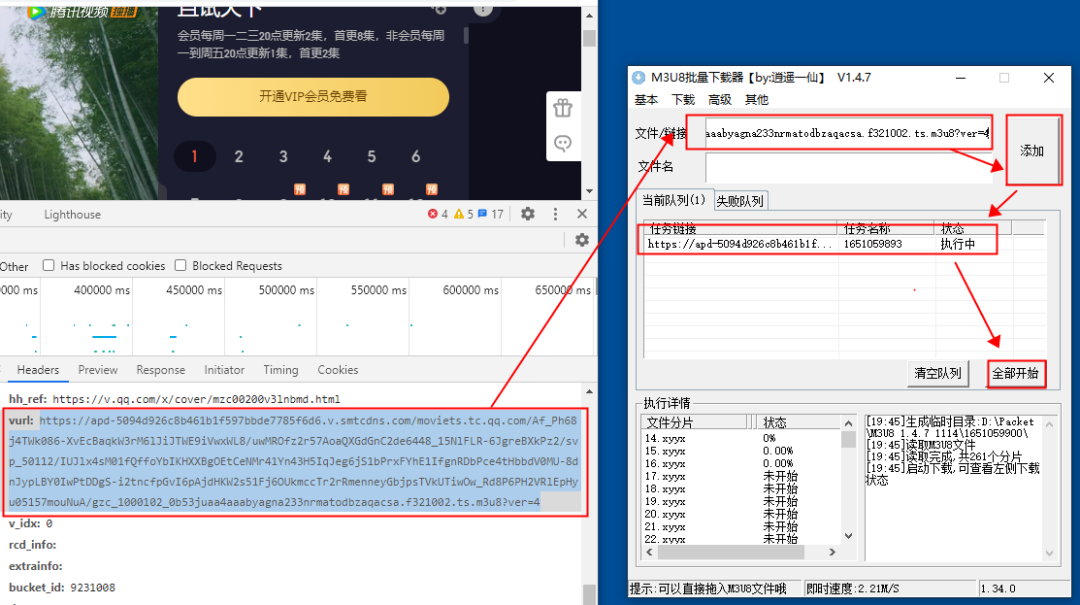Open the chat feedback bubble icon
Image resolution: width=1080 pixels, height=605 pixels.
pos(563,143)
